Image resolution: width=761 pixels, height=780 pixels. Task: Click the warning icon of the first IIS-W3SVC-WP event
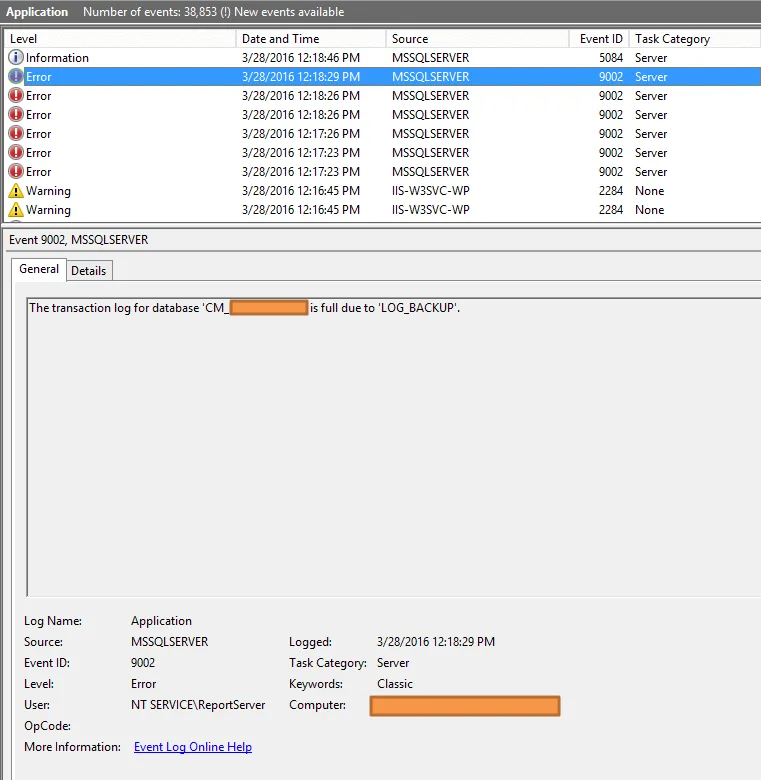pos(16,191)
